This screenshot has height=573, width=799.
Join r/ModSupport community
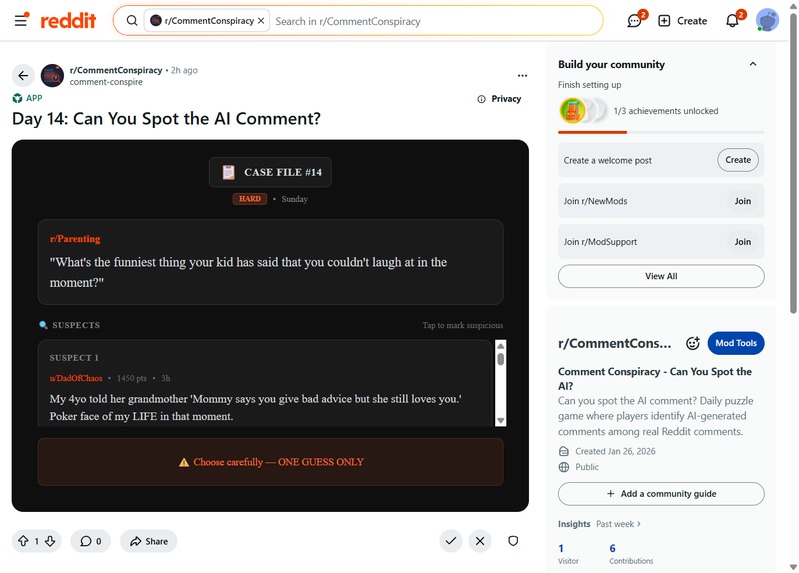742,242
